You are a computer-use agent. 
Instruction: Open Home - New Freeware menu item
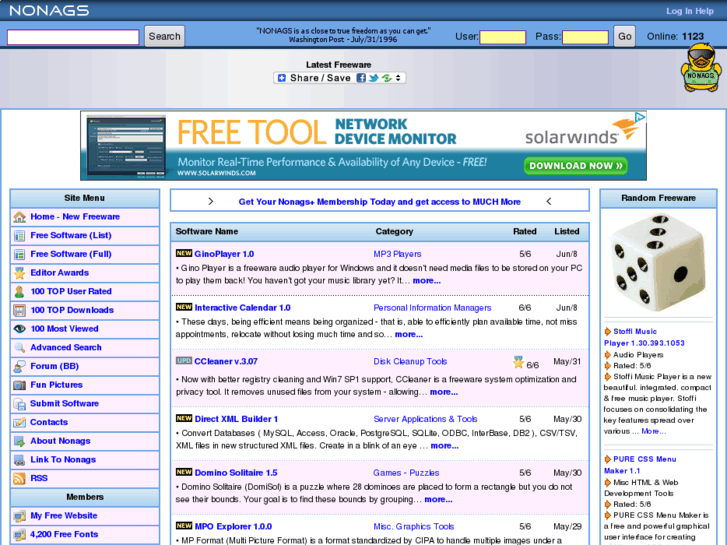tap(75, 217)
